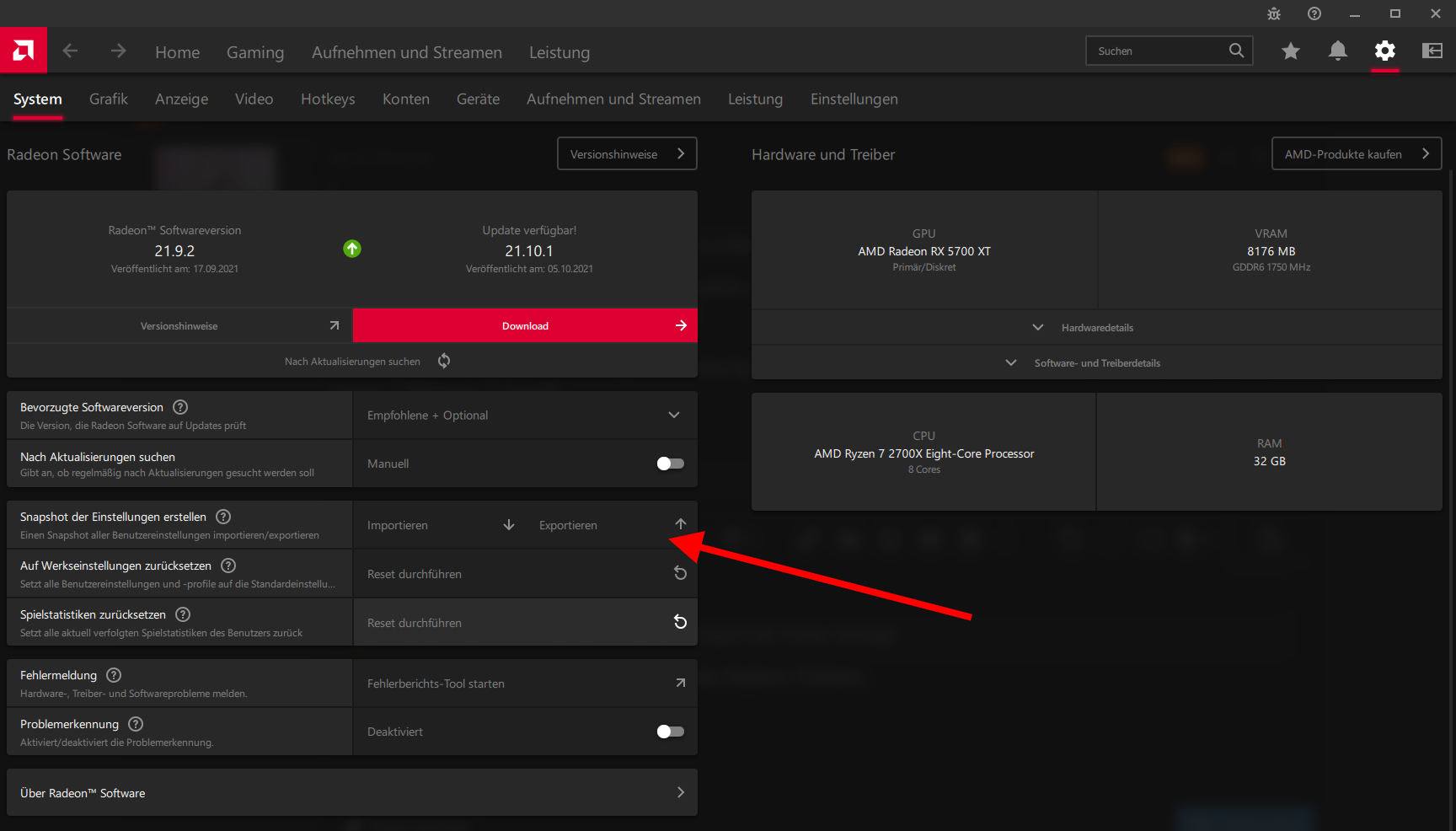The image size is (1456, 831).
Task: Click the green update available icon
Action: [x=352, y=249]
